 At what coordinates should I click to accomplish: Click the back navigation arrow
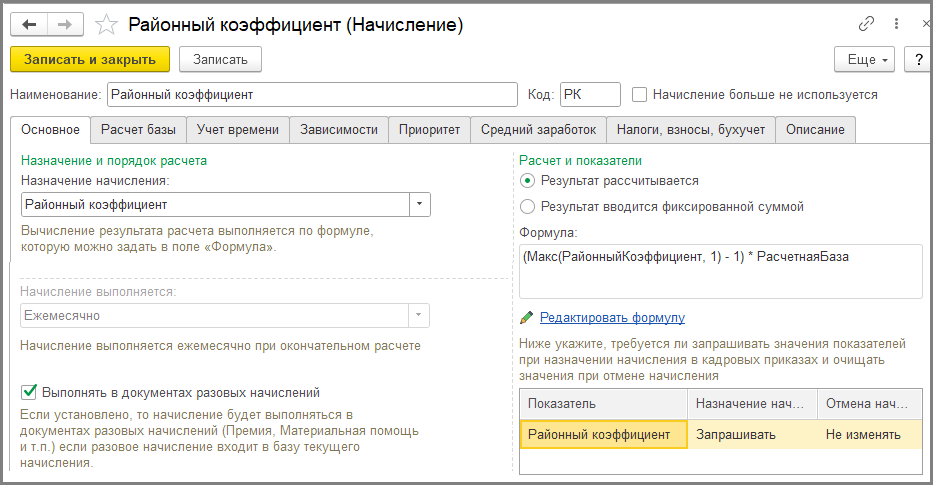pos(30,24)
